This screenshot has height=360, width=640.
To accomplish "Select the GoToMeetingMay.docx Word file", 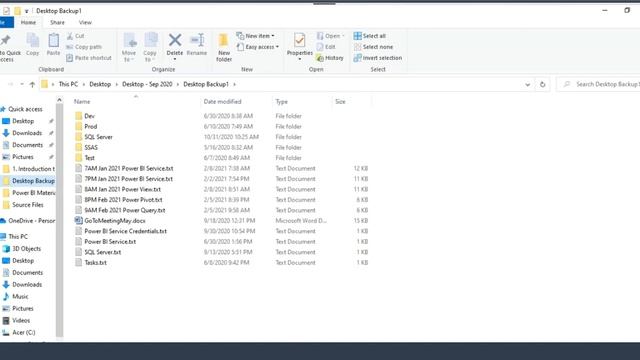I will click(115, 221).
